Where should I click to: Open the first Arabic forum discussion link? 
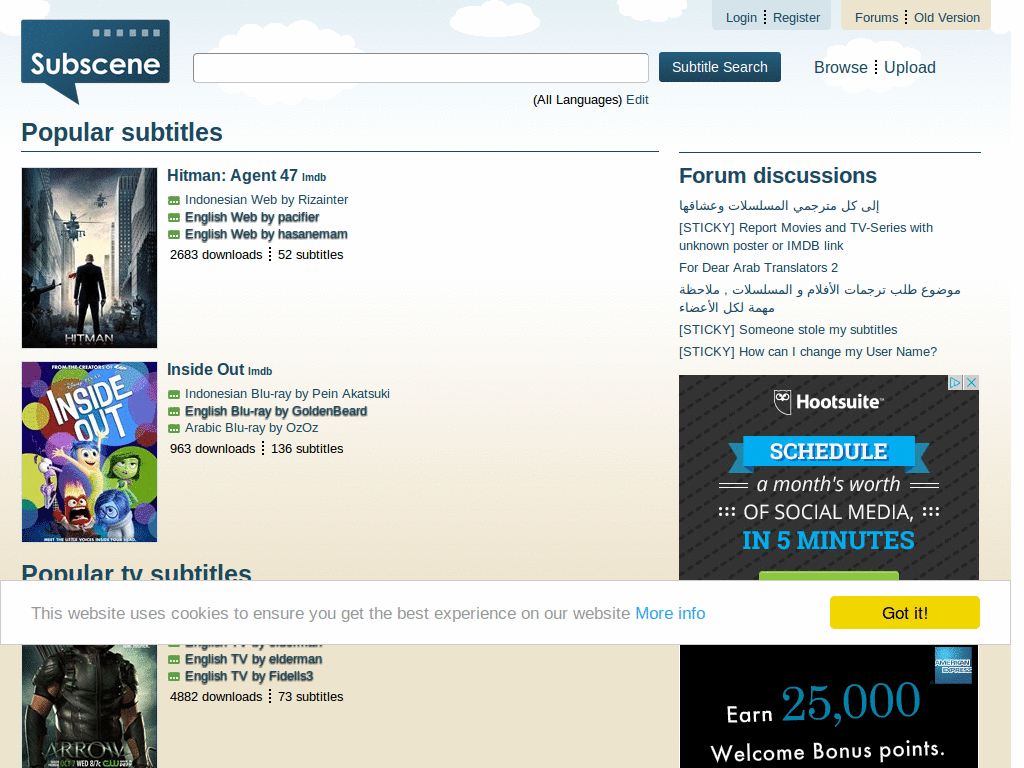click(x=779, y=206)
